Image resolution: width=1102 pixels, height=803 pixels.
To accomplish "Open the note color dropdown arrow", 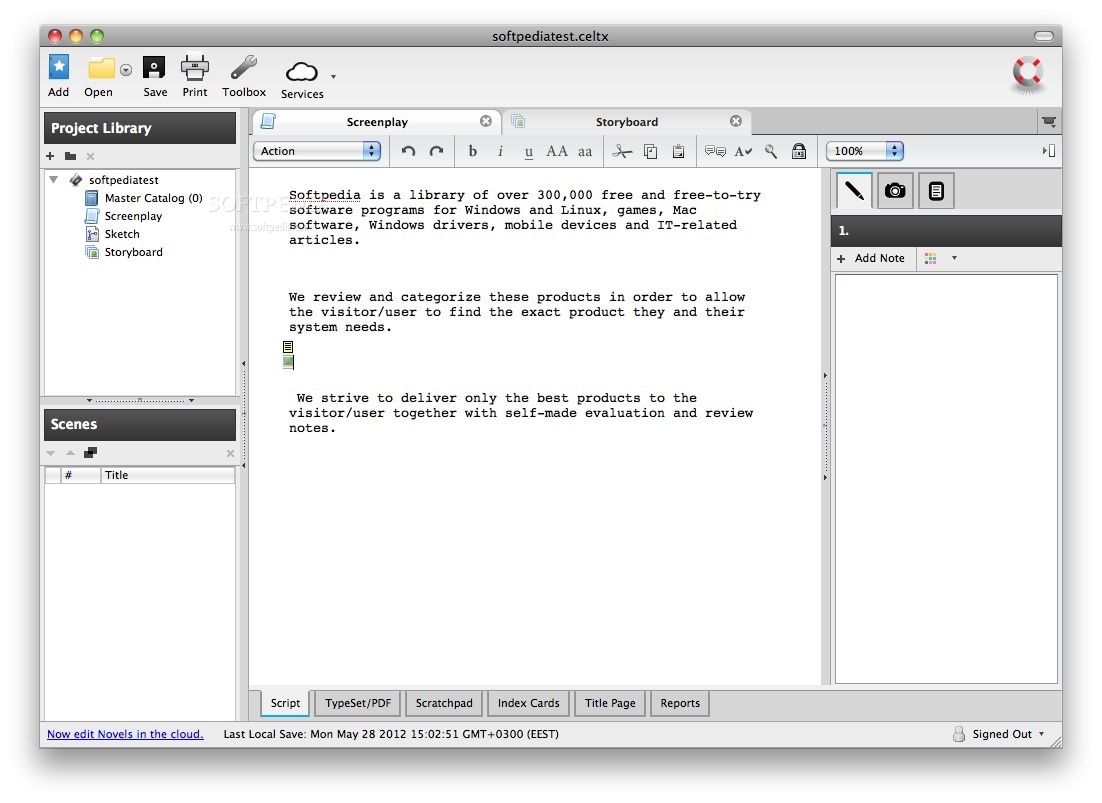I will (x=954, y=258).
